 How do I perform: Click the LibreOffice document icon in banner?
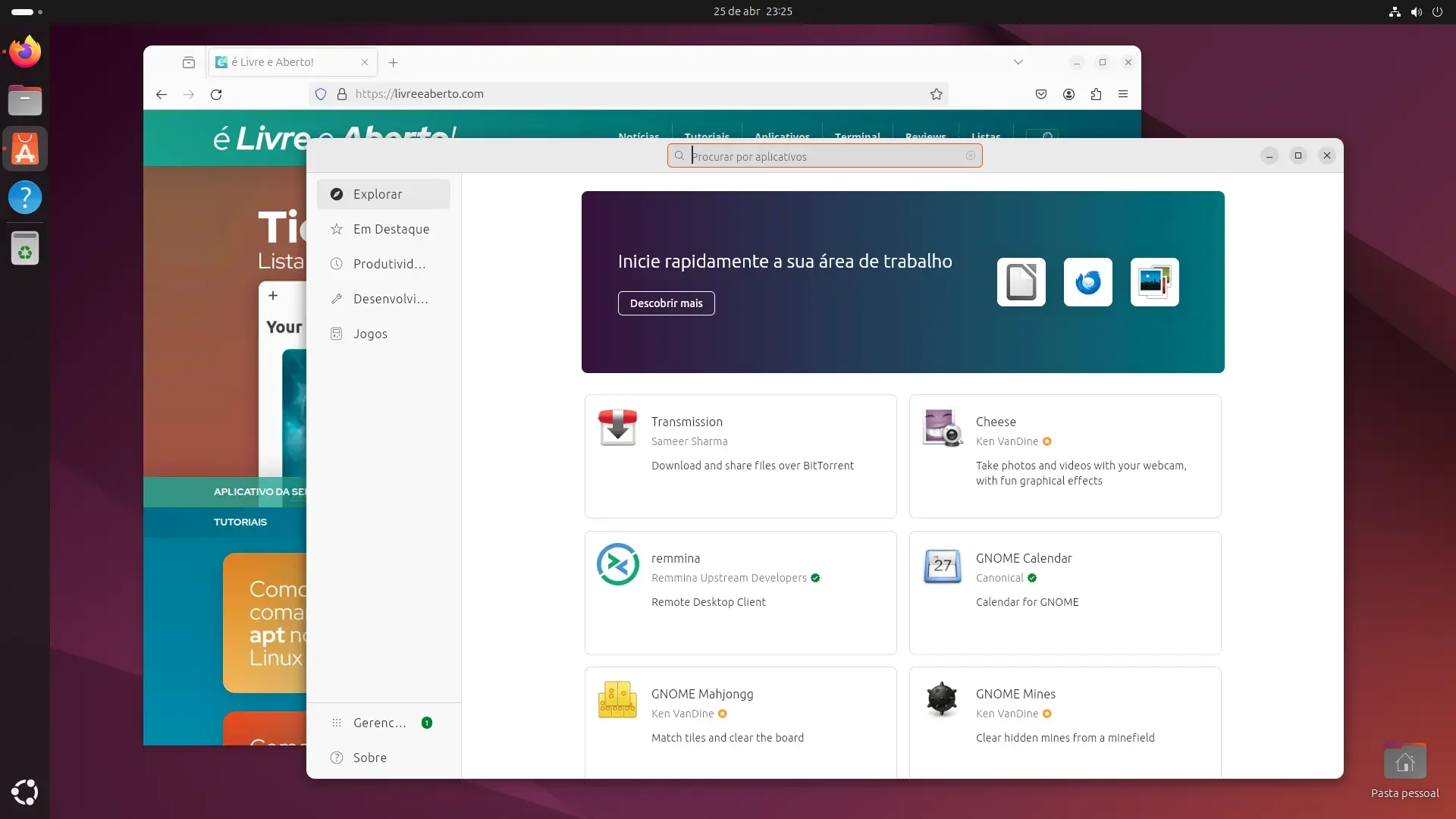tap(1021, 282)
